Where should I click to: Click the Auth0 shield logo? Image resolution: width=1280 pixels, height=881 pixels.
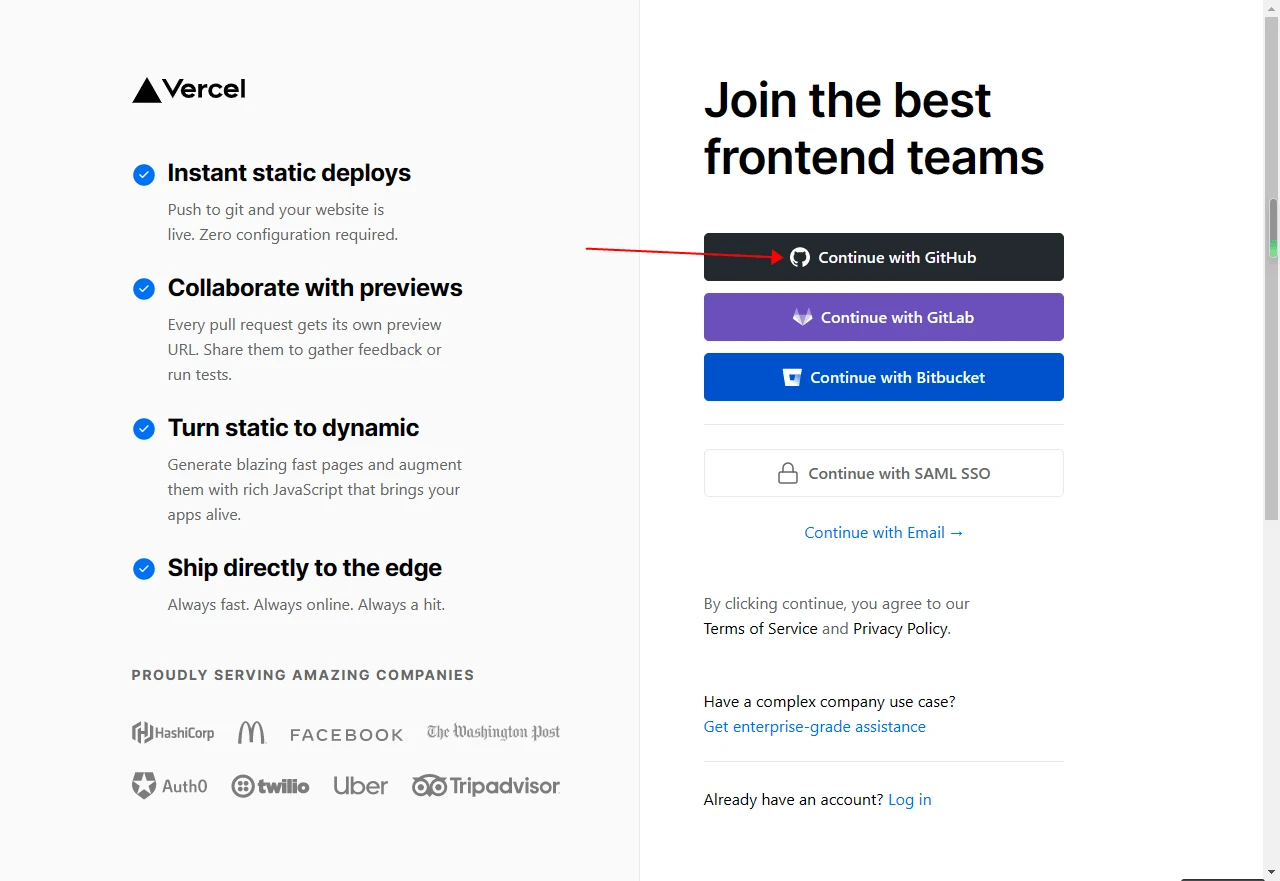click(x=145, y=786)
